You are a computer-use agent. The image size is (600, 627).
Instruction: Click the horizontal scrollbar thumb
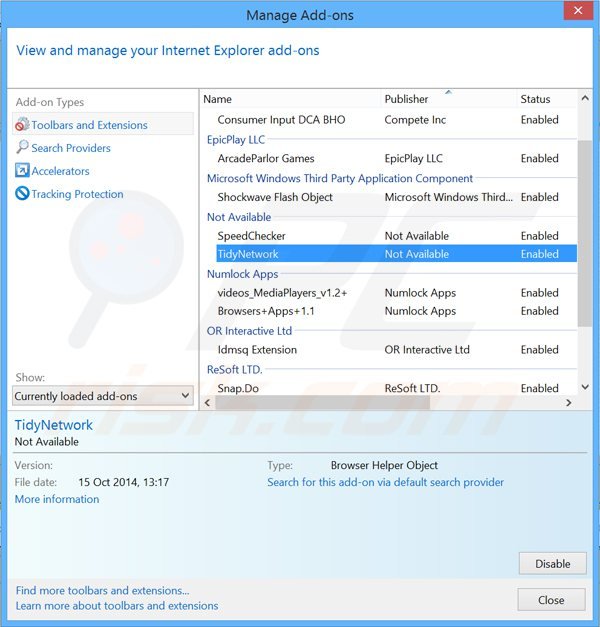click(x=322, y=403)
